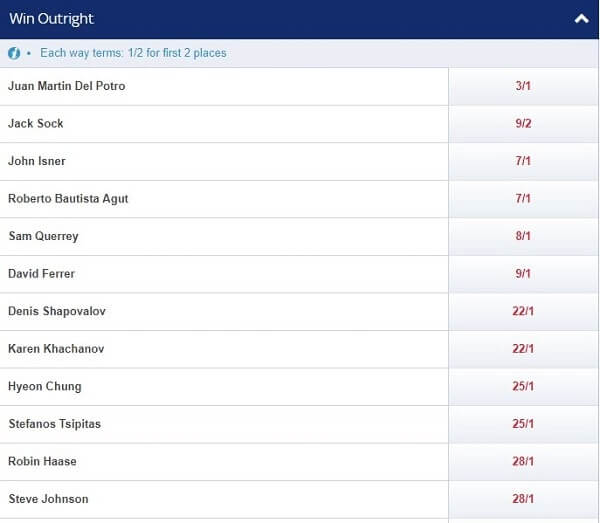Click the blue info icon
This screenshot has width=600, height=523.
click(14, 53)
